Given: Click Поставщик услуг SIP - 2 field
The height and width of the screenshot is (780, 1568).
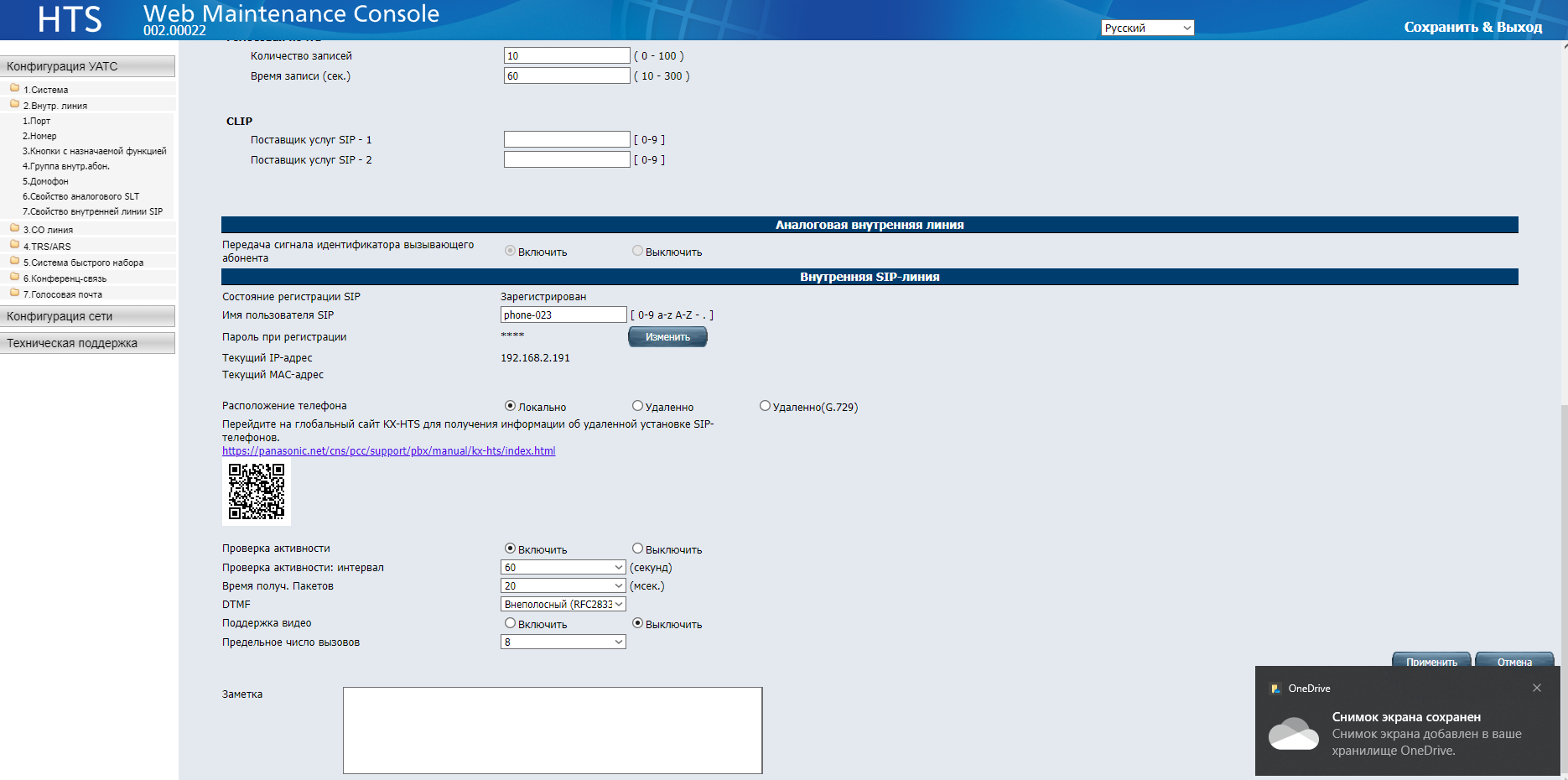Looking at the screenshot, I should click(567, 159).
